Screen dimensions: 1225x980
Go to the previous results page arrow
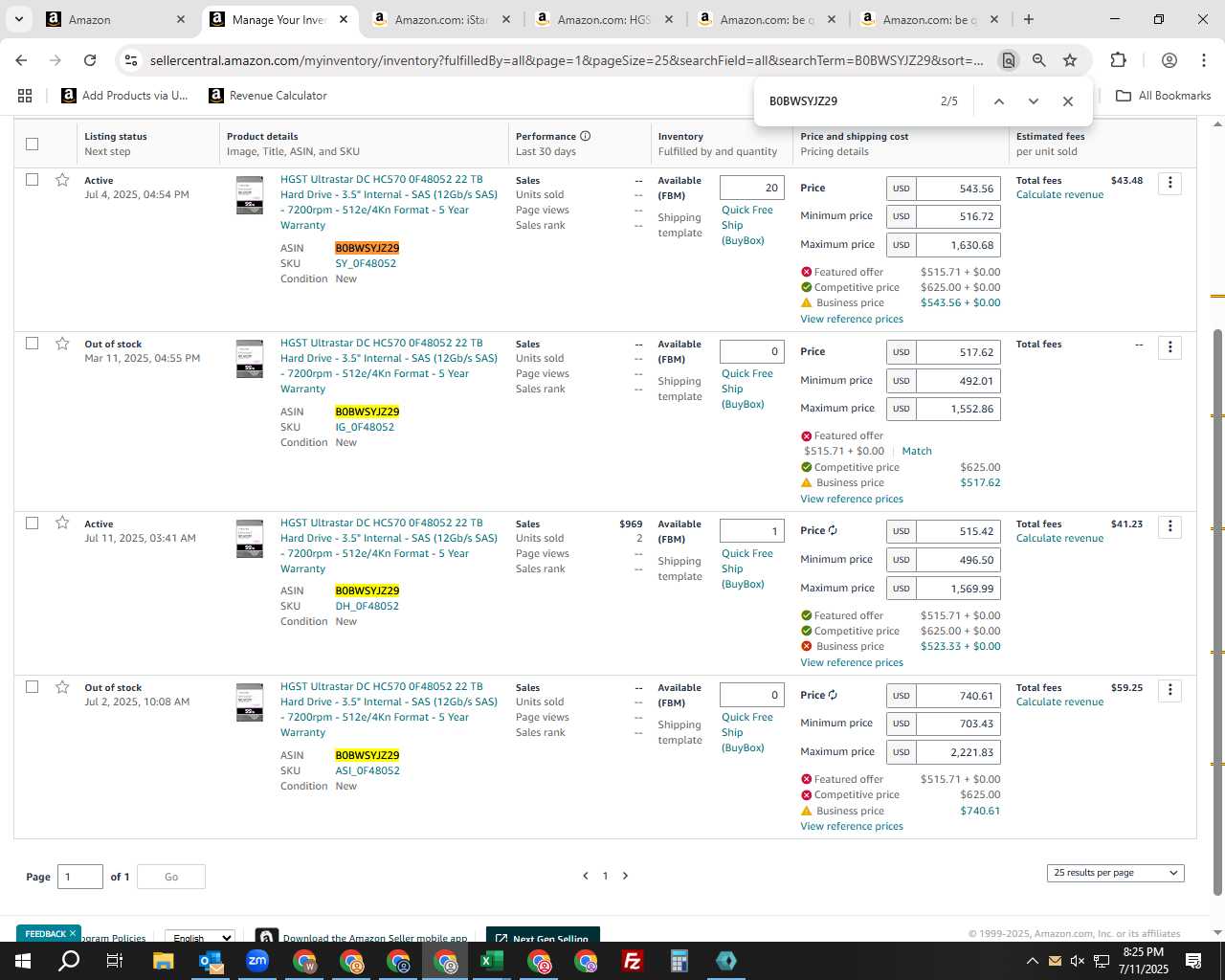(586, 876)
